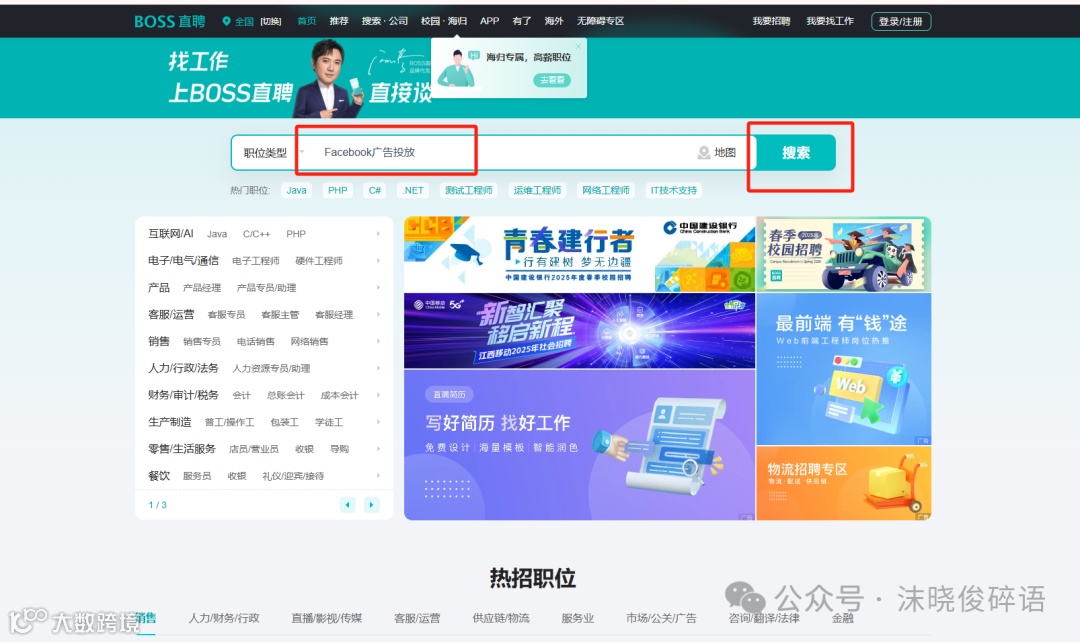Expand the 电子/电气/通信 category arrow

pos(378,261)
